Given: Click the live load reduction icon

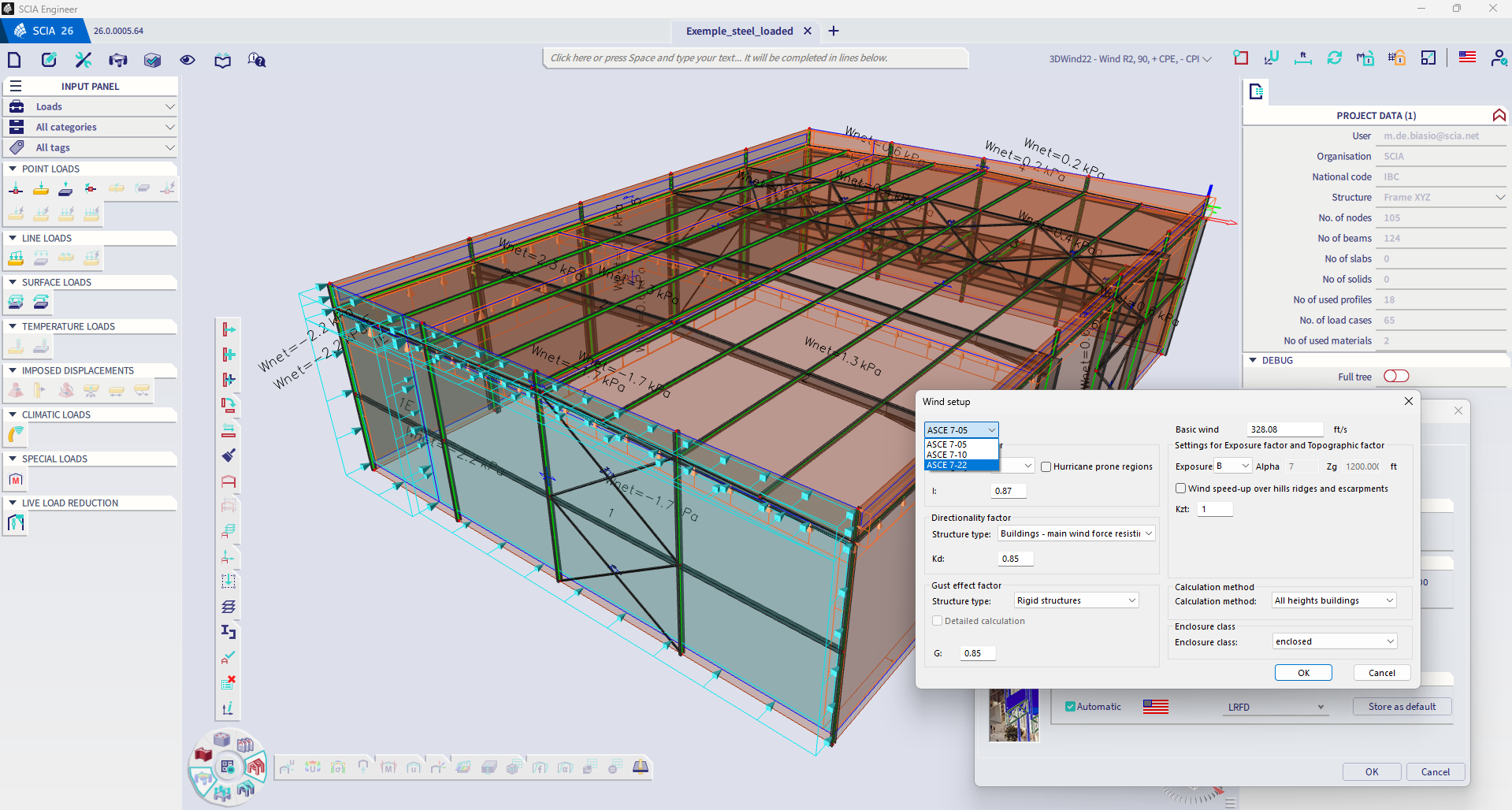Looking at the screenshot, I should [x=16, y=523].
